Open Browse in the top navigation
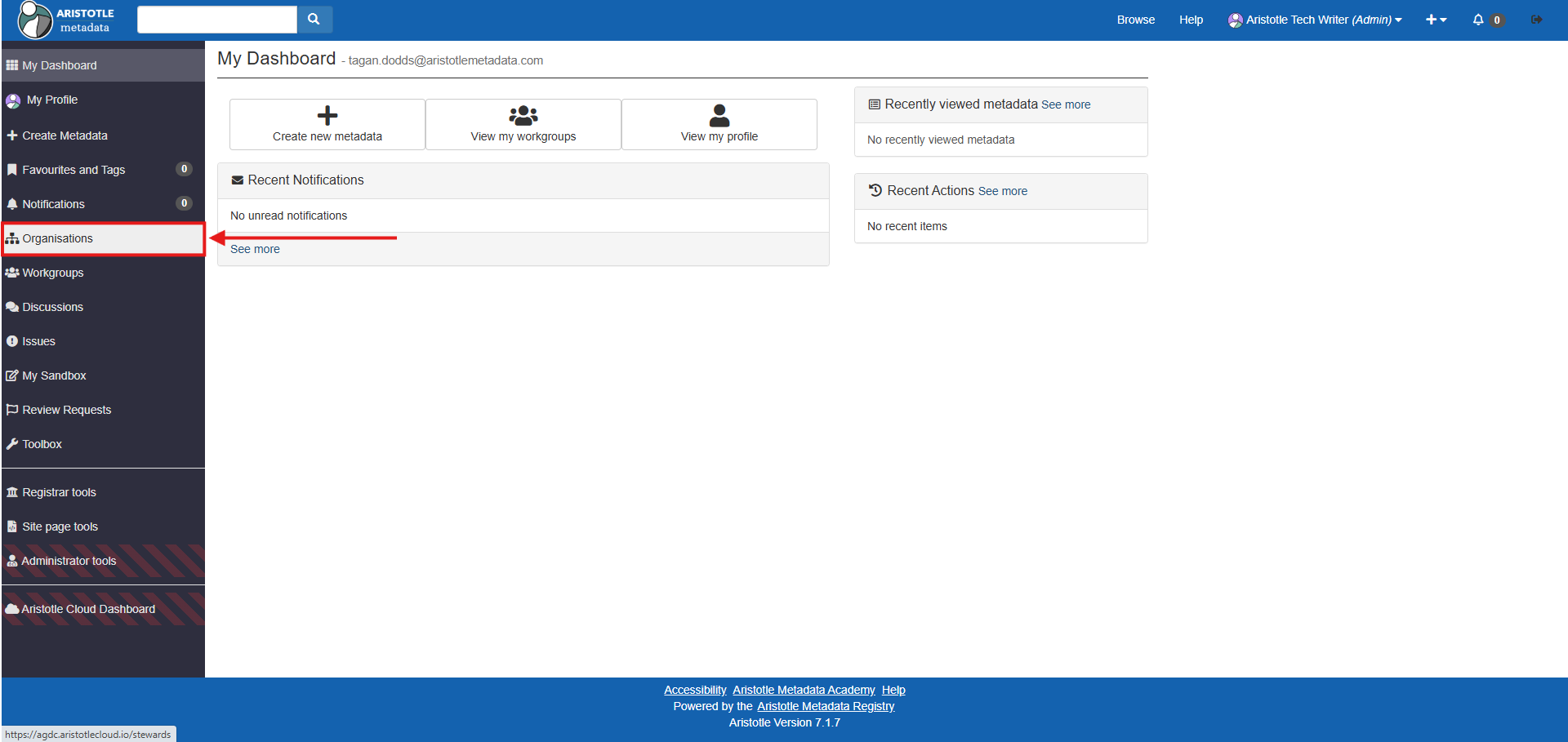Screen dimensions: 1568x742 (1135, 20)
